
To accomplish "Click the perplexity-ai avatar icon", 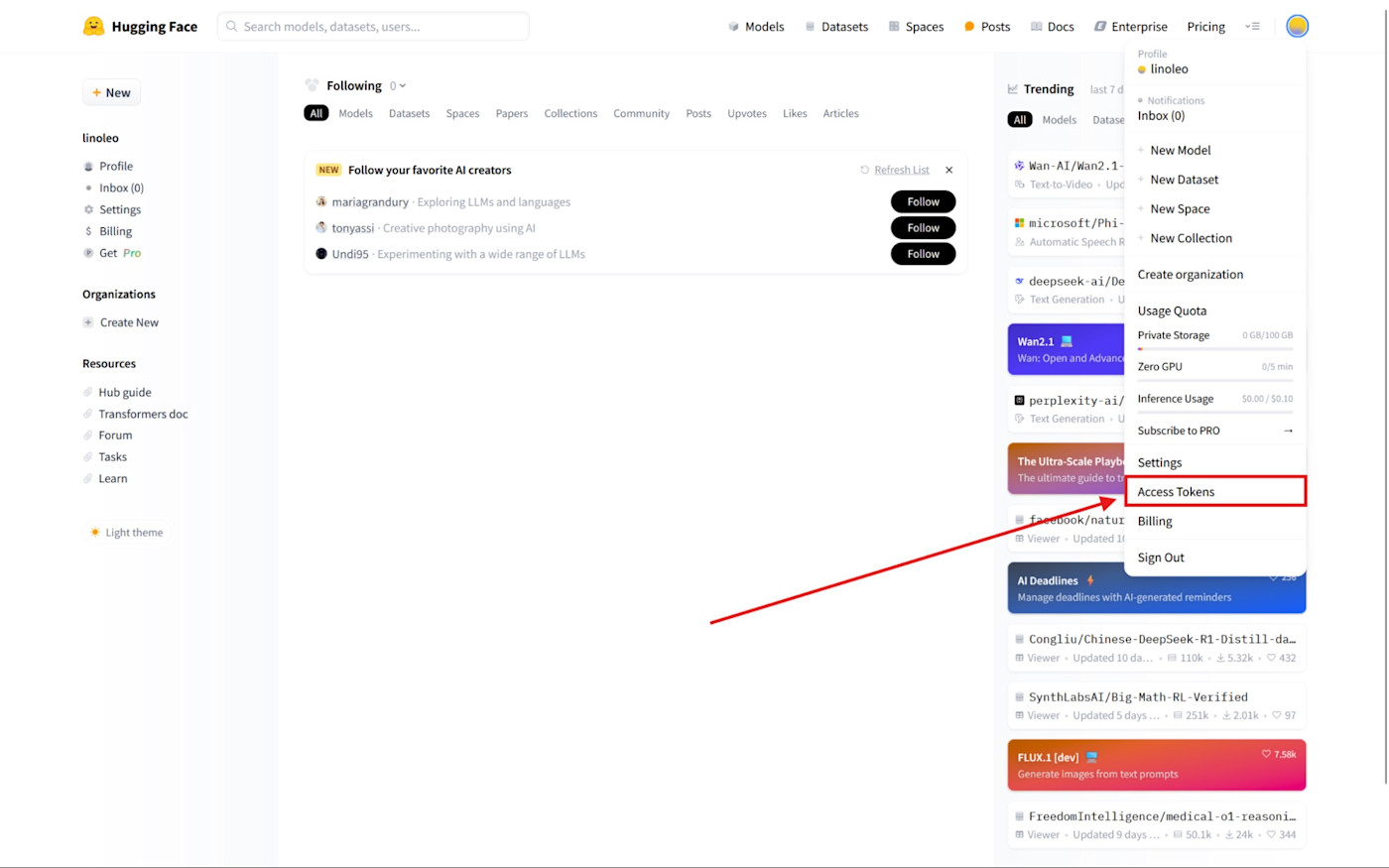I will [1019, 401].
